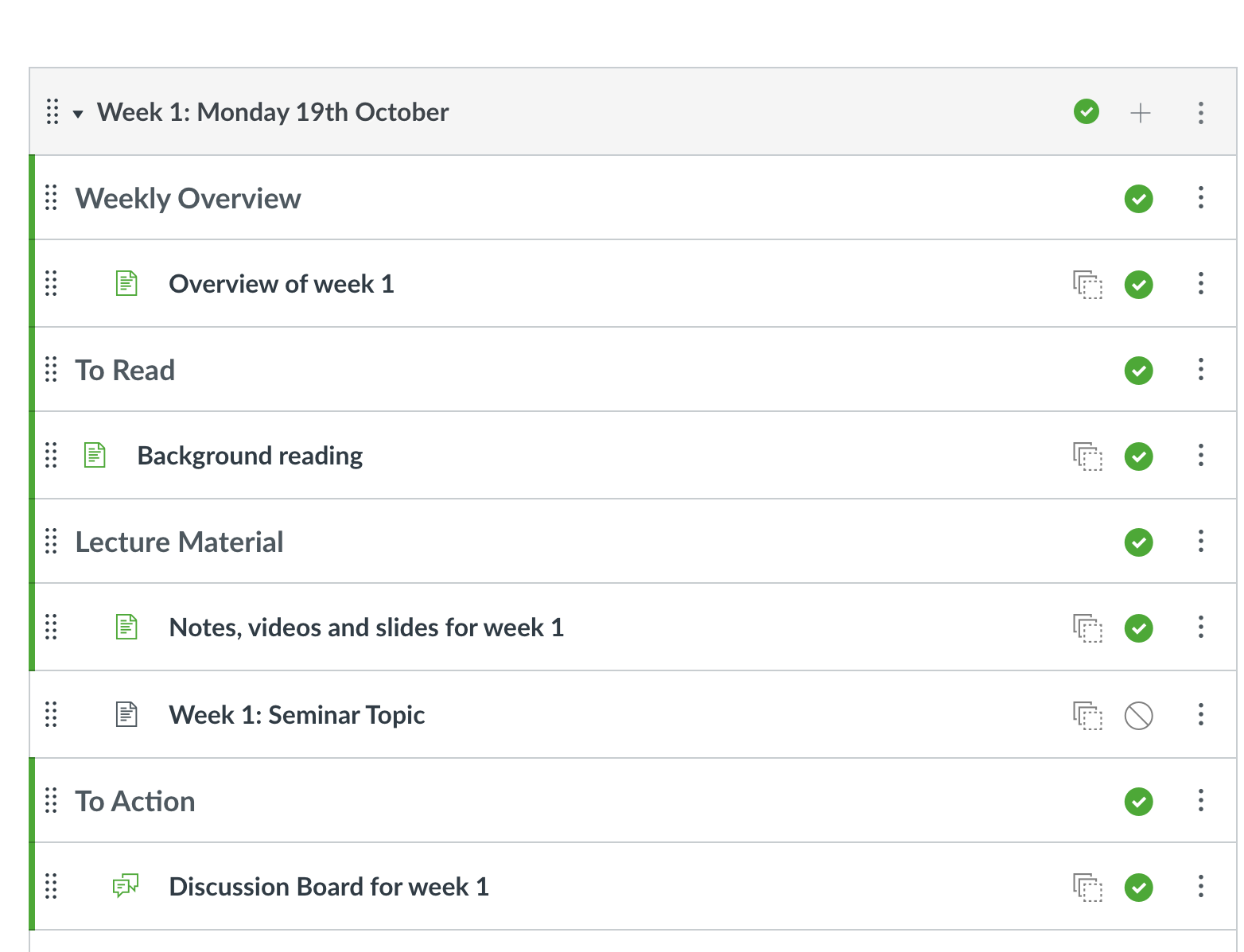Open options menu for Week 1 module header
1244x952 pixels.
pyautogui.click(x=1200, y=113)
